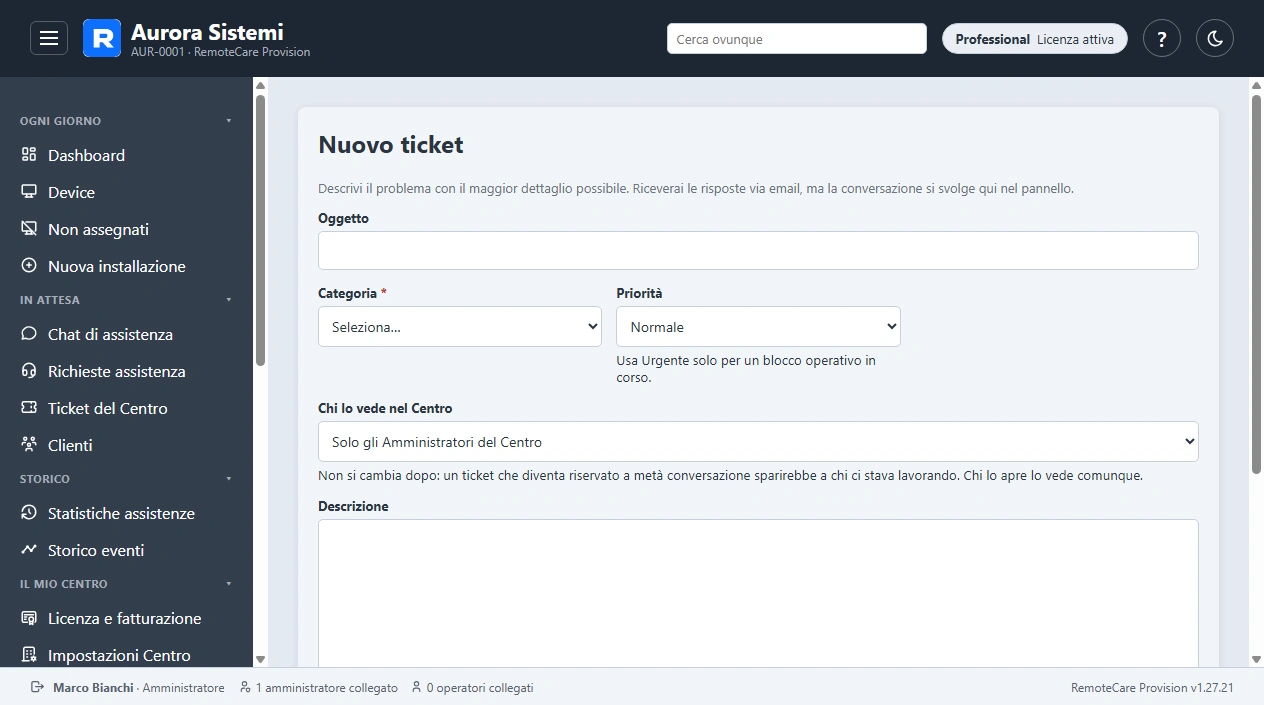Click into the Descrizione text area

click(x=758, y=593)
